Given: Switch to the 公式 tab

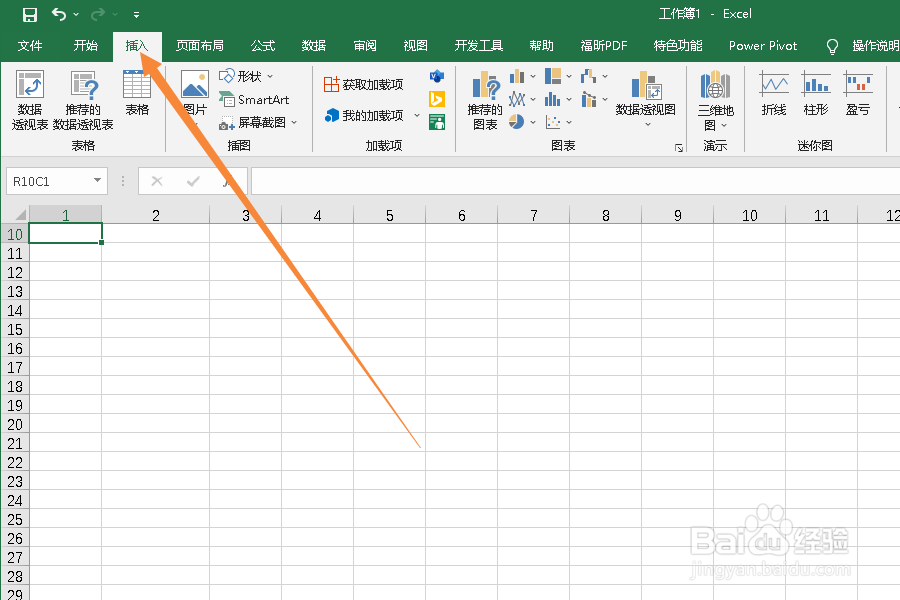Looking at the screenshot, I should pos(263,45).
